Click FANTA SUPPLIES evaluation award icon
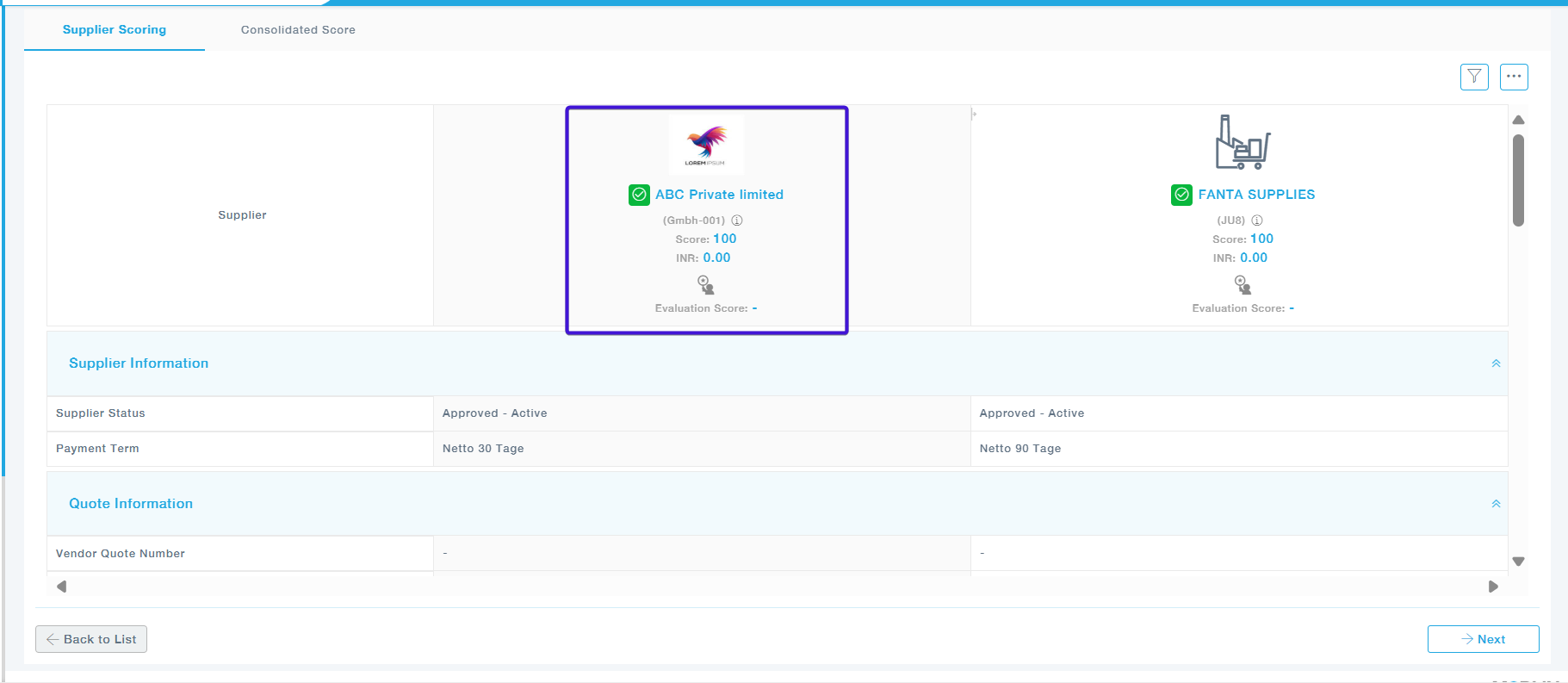 coord(1243,285)
